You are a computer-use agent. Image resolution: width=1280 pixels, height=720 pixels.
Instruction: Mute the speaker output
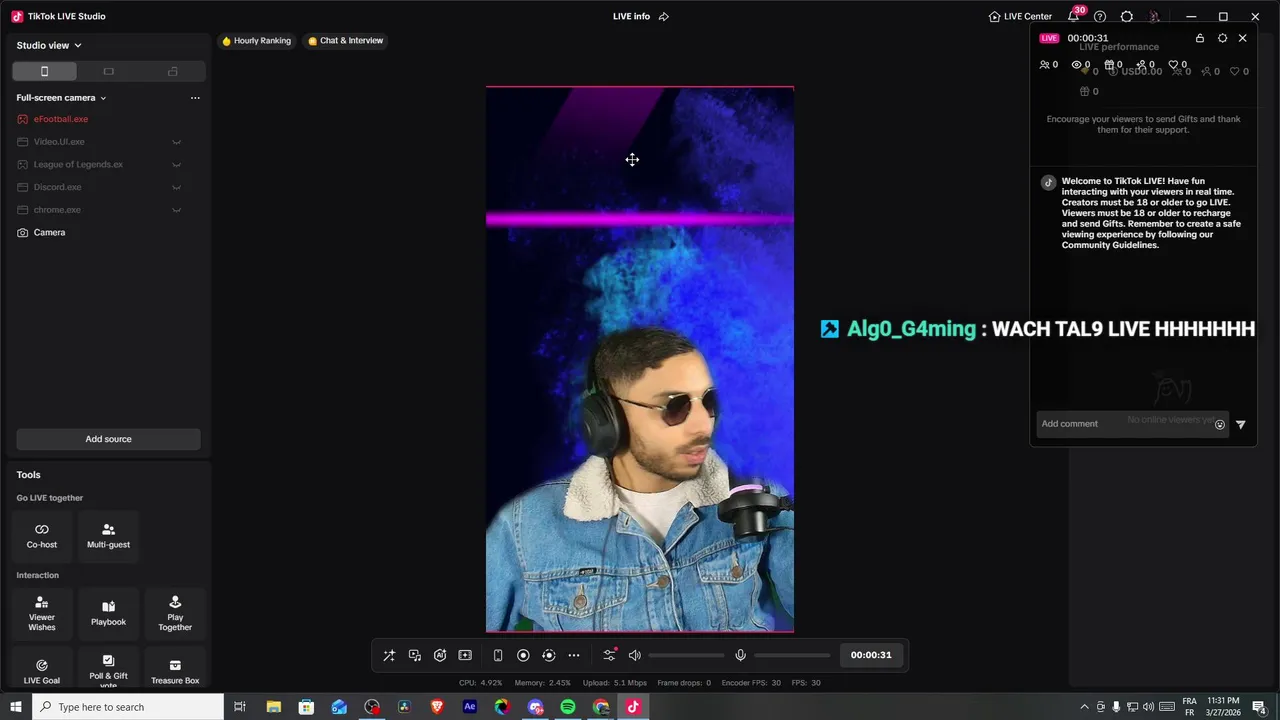click(634, 655)
